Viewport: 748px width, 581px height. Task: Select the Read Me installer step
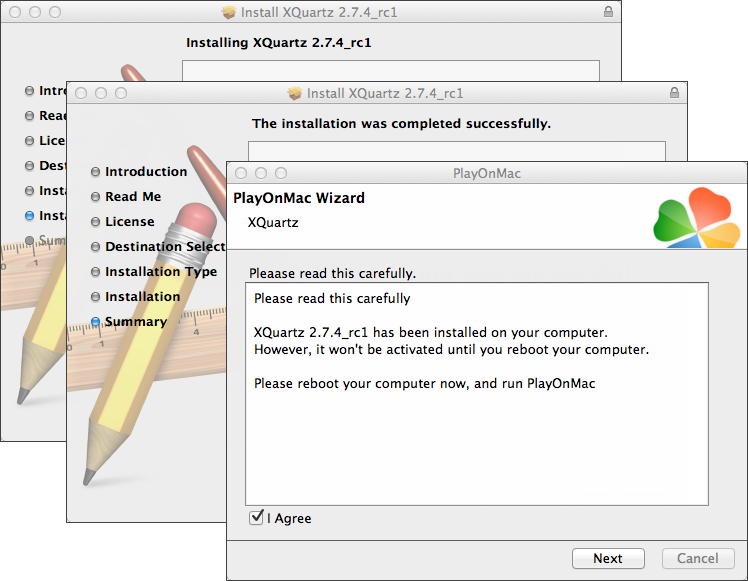click(133, 197)
